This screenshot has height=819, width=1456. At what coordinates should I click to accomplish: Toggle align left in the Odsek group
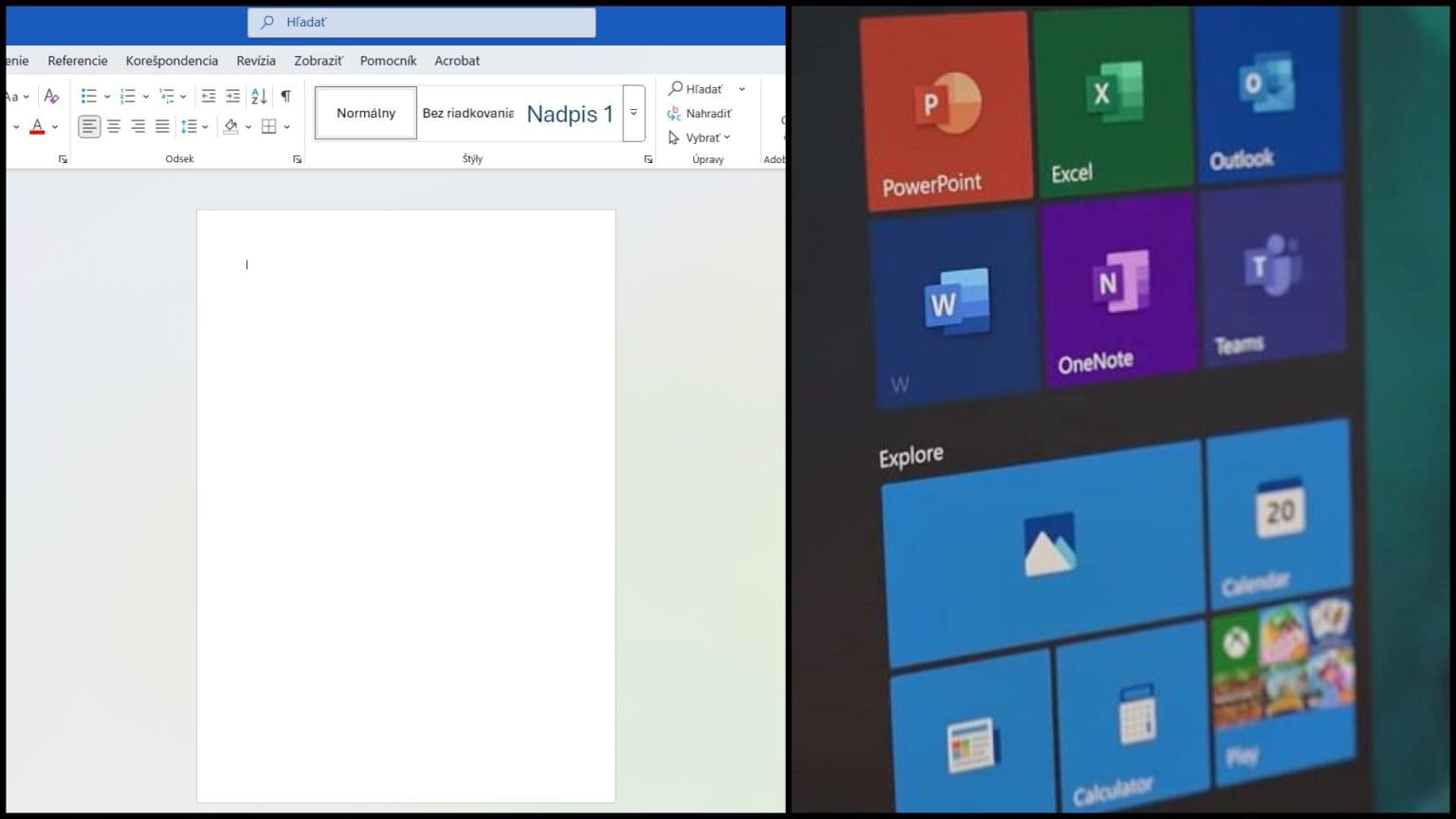[x=89, y=126]
